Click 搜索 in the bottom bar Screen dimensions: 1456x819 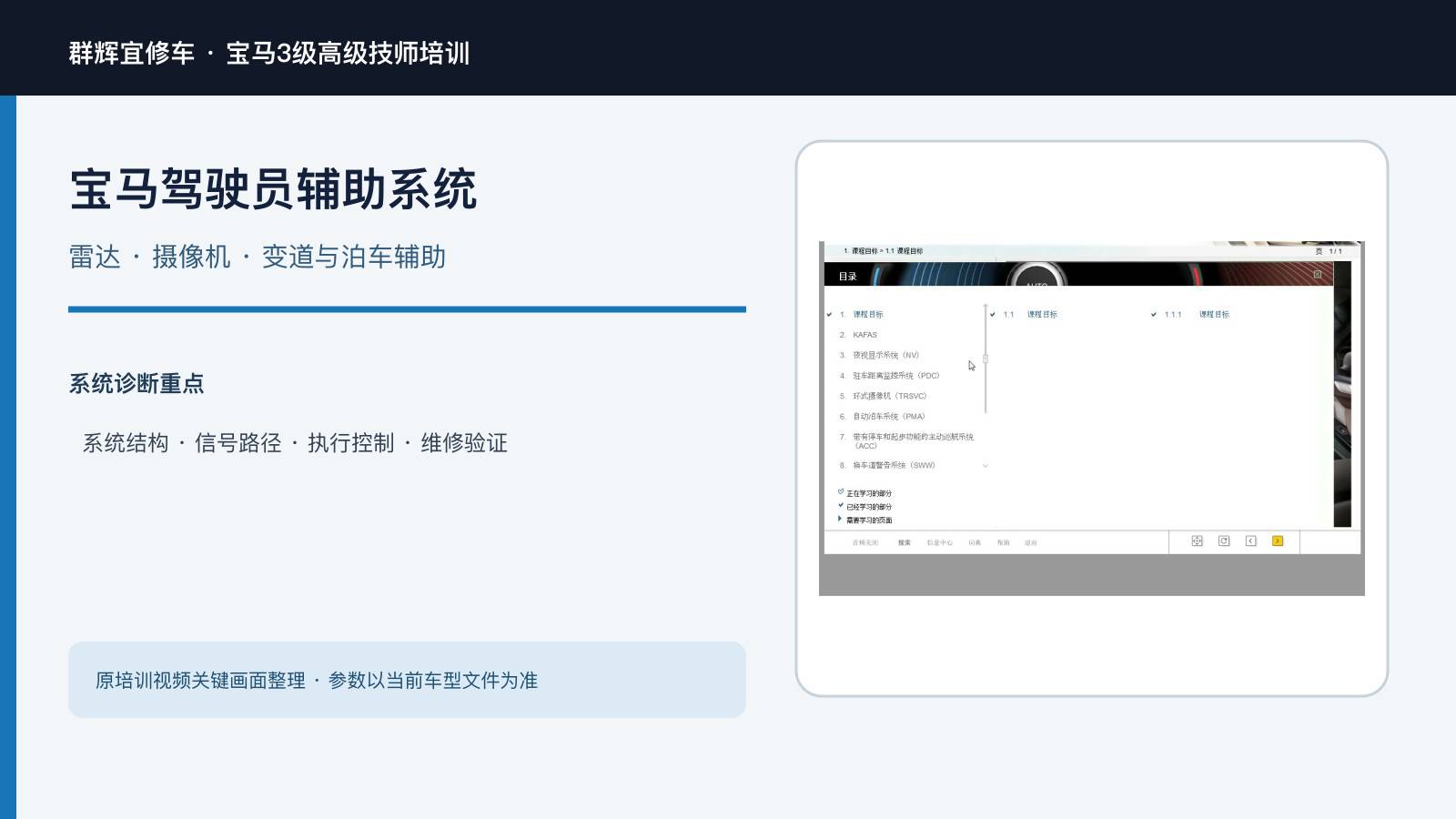905,543
